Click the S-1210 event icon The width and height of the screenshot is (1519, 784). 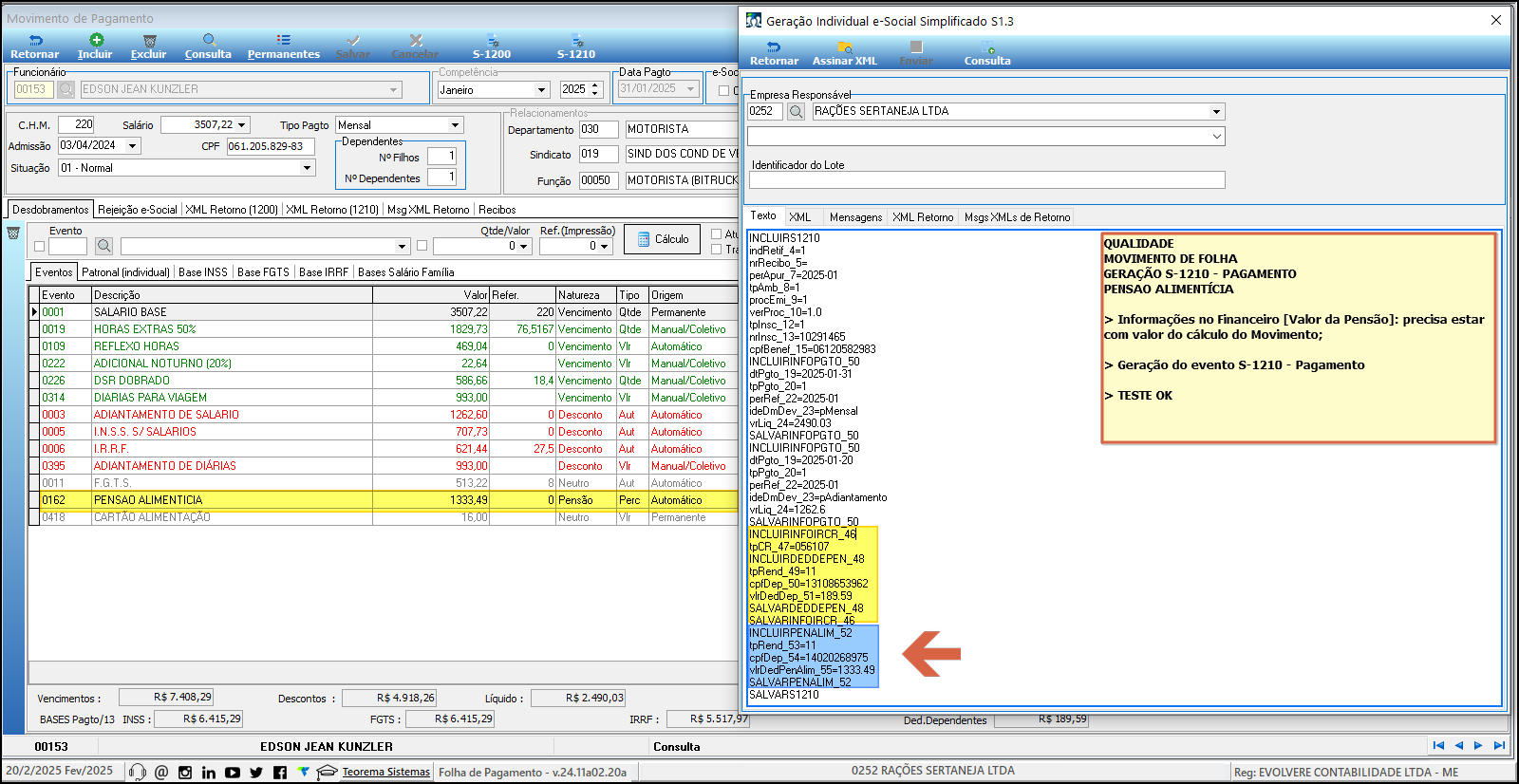[577, 40]
